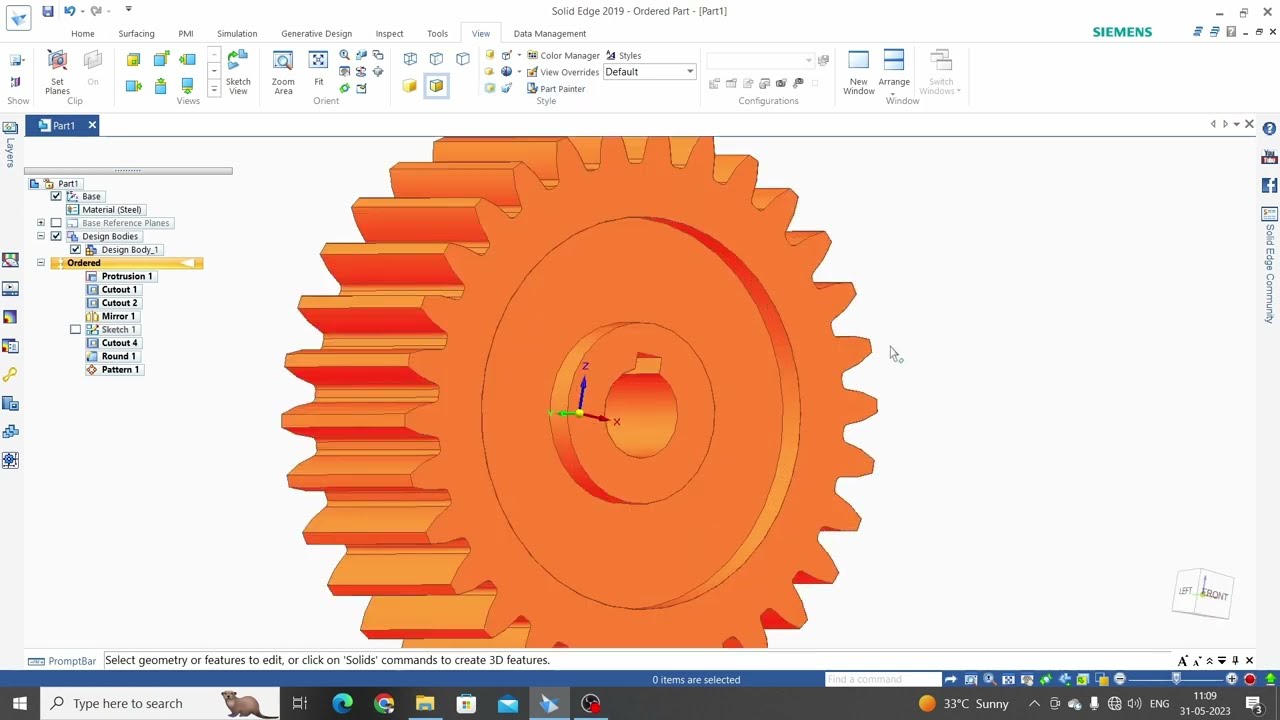
Task: Select the shaded display style icon
Action: pos(410,86)
